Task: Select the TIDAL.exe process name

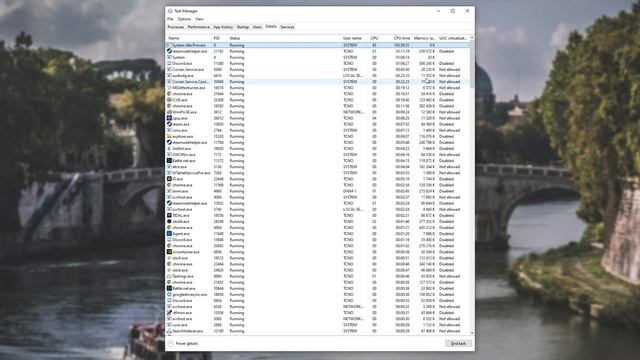Action: (181, 215)
